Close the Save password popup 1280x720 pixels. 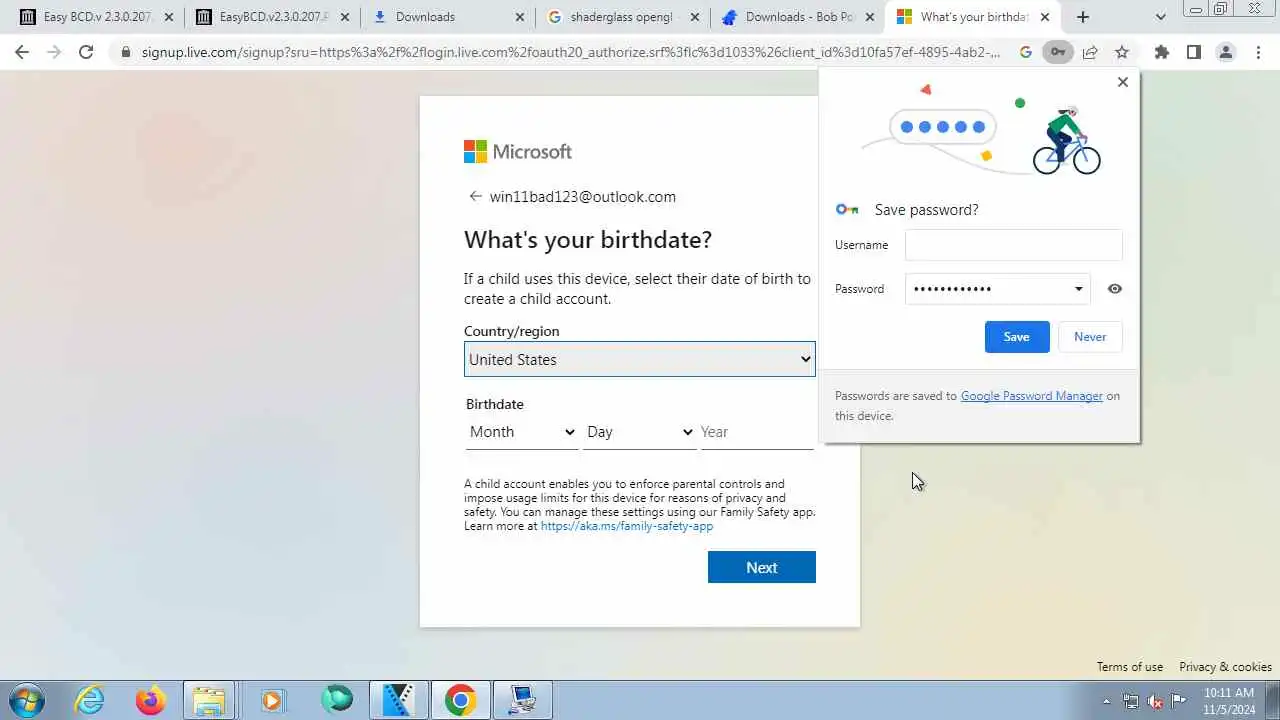pyautogui.click(x=1122, y=82)
